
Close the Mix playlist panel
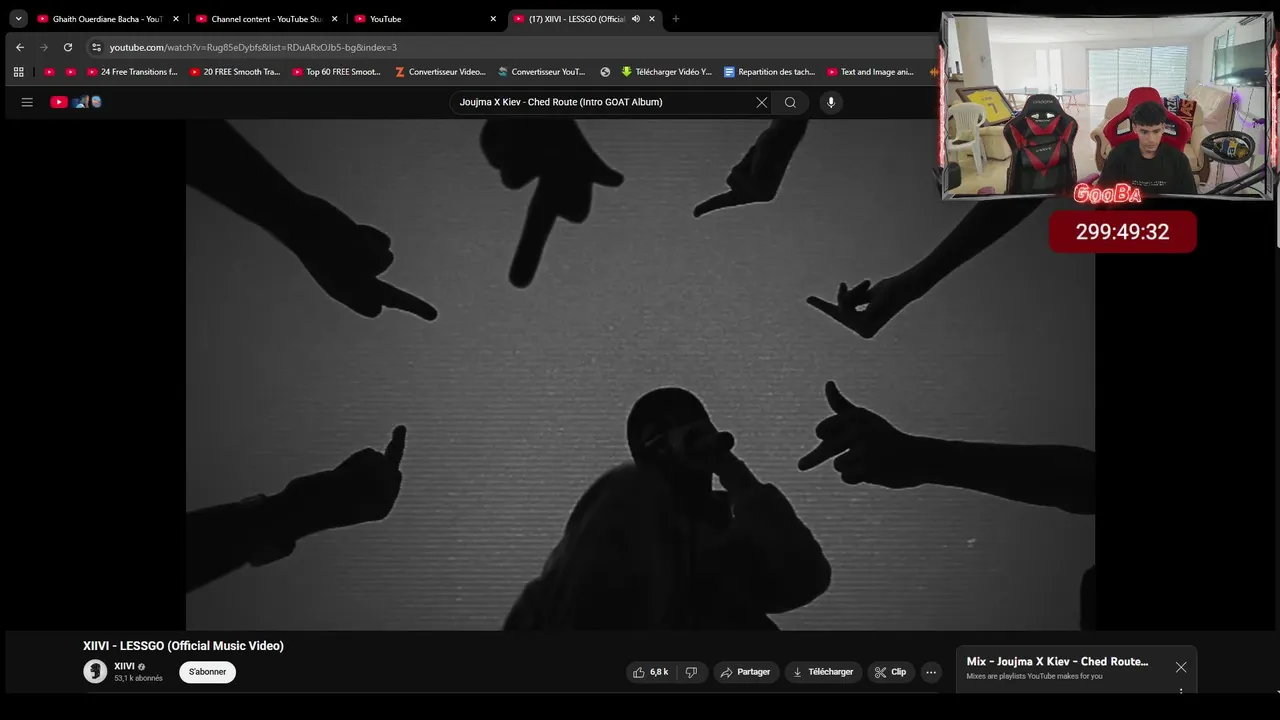click(1181, 667)
